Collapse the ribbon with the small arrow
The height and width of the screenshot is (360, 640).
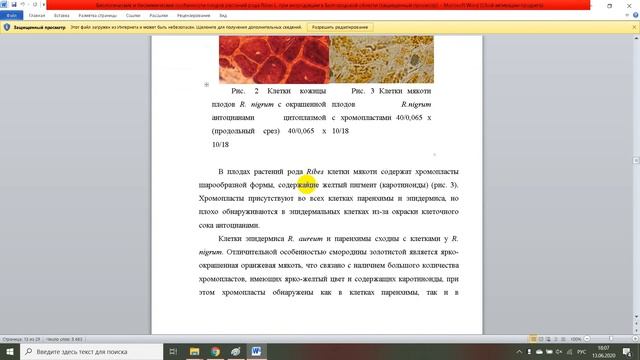coord(627,15)
